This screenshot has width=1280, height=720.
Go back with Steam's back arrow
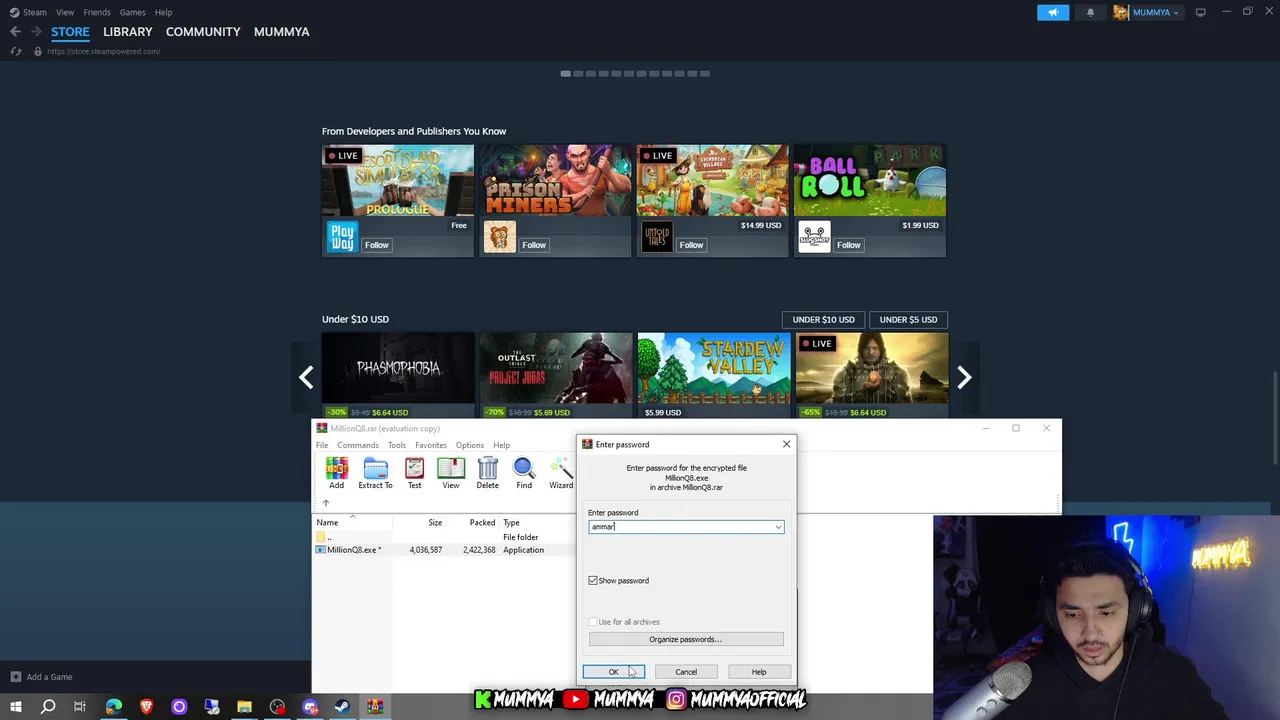click(15, 32)
